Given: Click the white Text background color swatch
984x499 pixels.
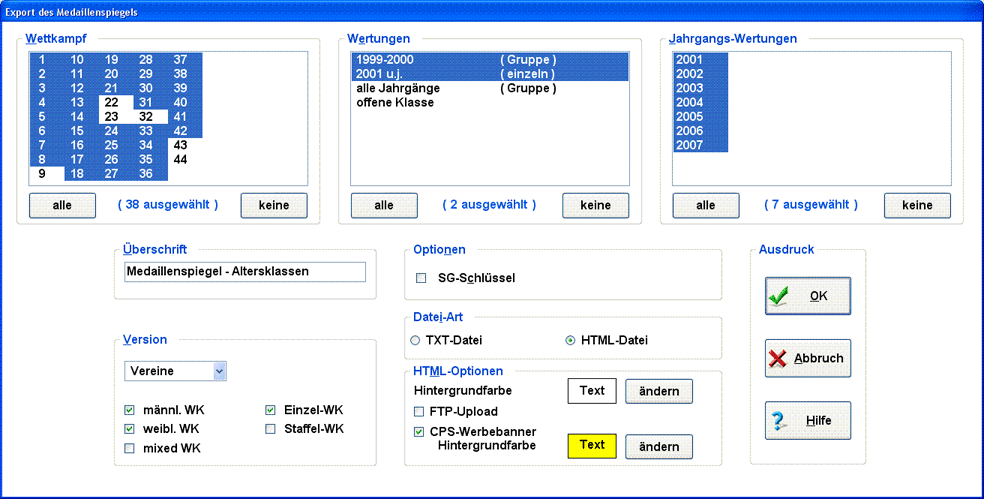Looking at the screenshot, I should tap(592, 391).
